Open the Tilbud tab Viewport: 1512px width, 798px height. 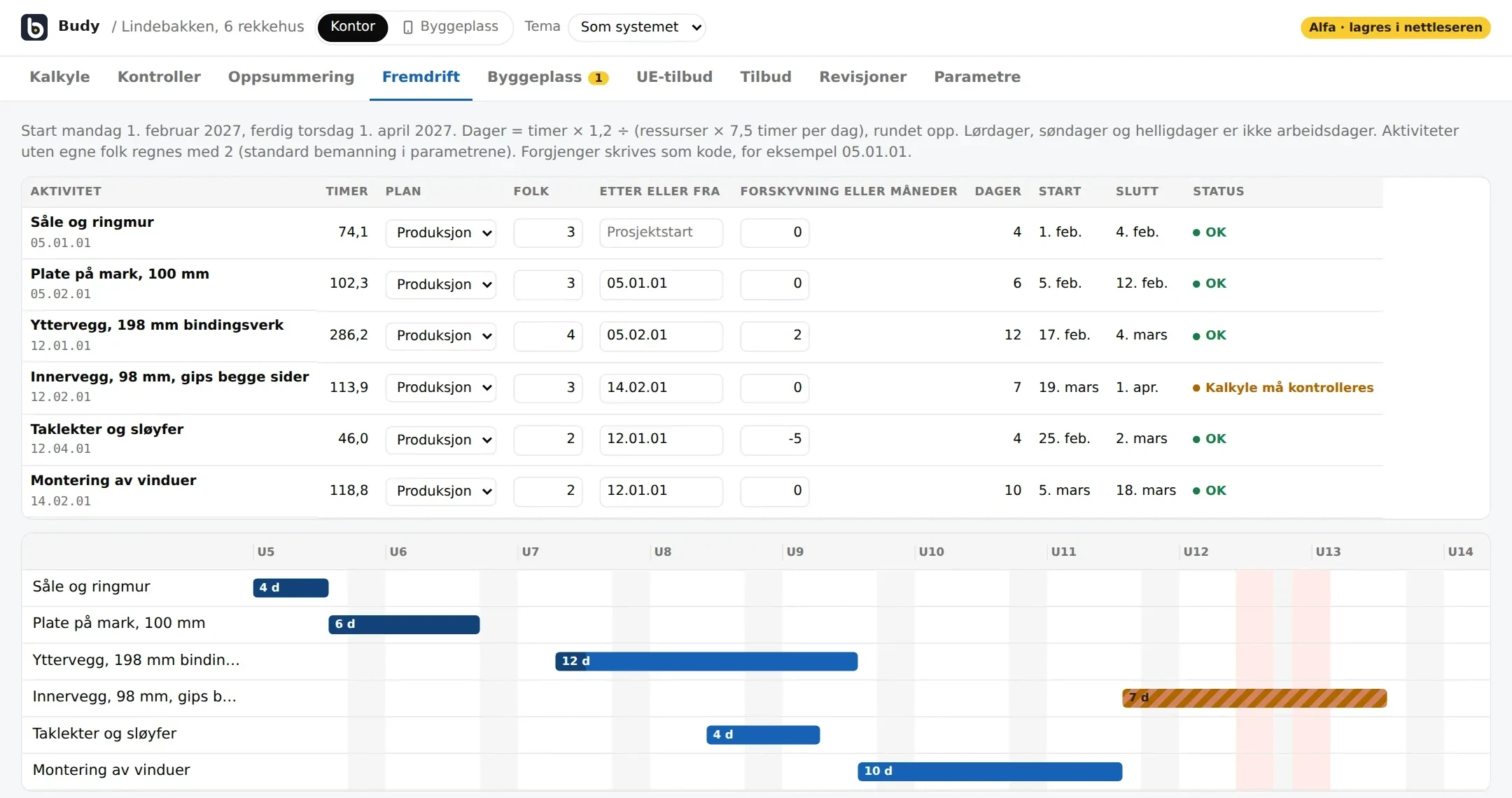pos(766,77)
